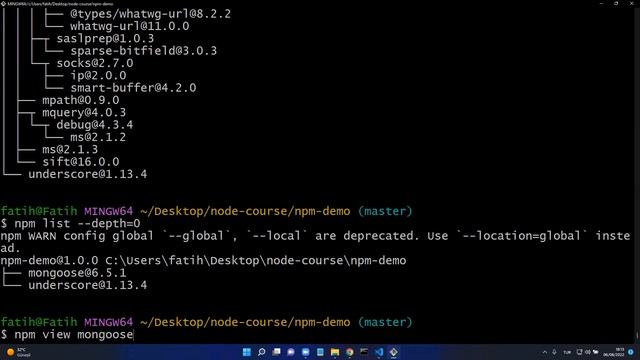Open taskbar Search magnifier
This screenshot has height=360, width=640.
click(x=262, y=352)
